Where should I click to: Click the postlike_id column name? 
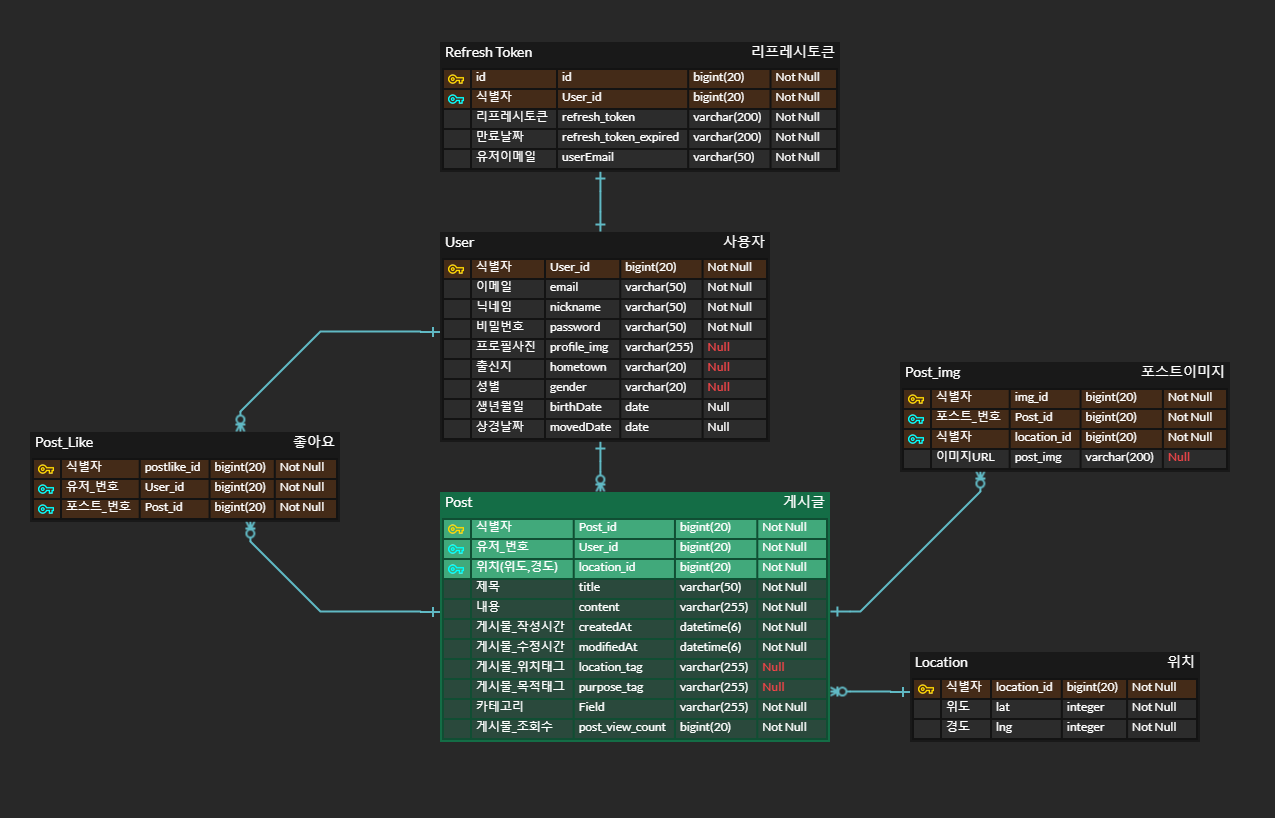[x=172, y=467]
